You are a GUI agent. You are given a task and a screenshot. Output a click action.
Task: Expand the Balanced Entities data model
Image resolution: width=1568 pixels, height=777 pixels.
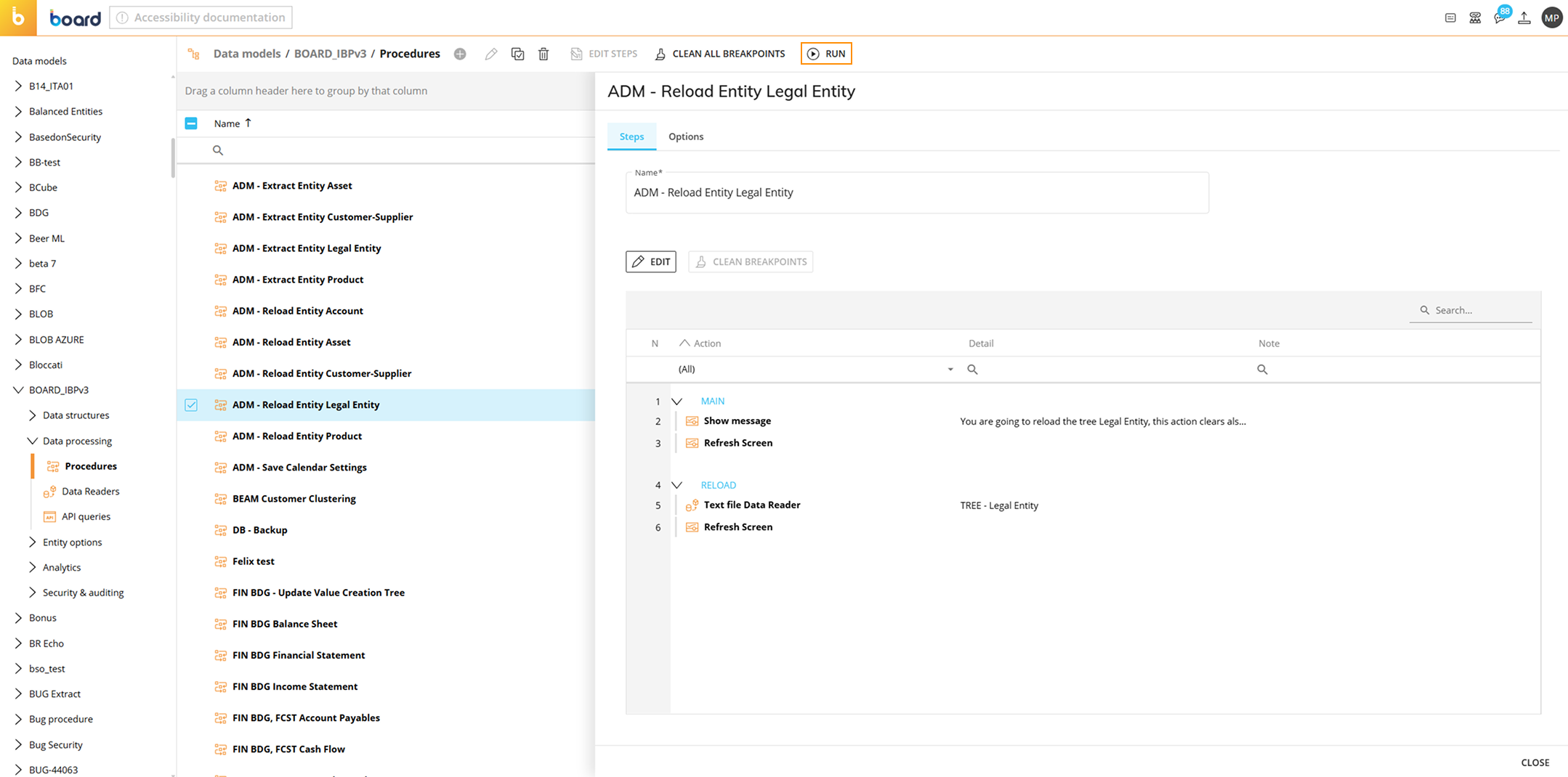(18, 111)
